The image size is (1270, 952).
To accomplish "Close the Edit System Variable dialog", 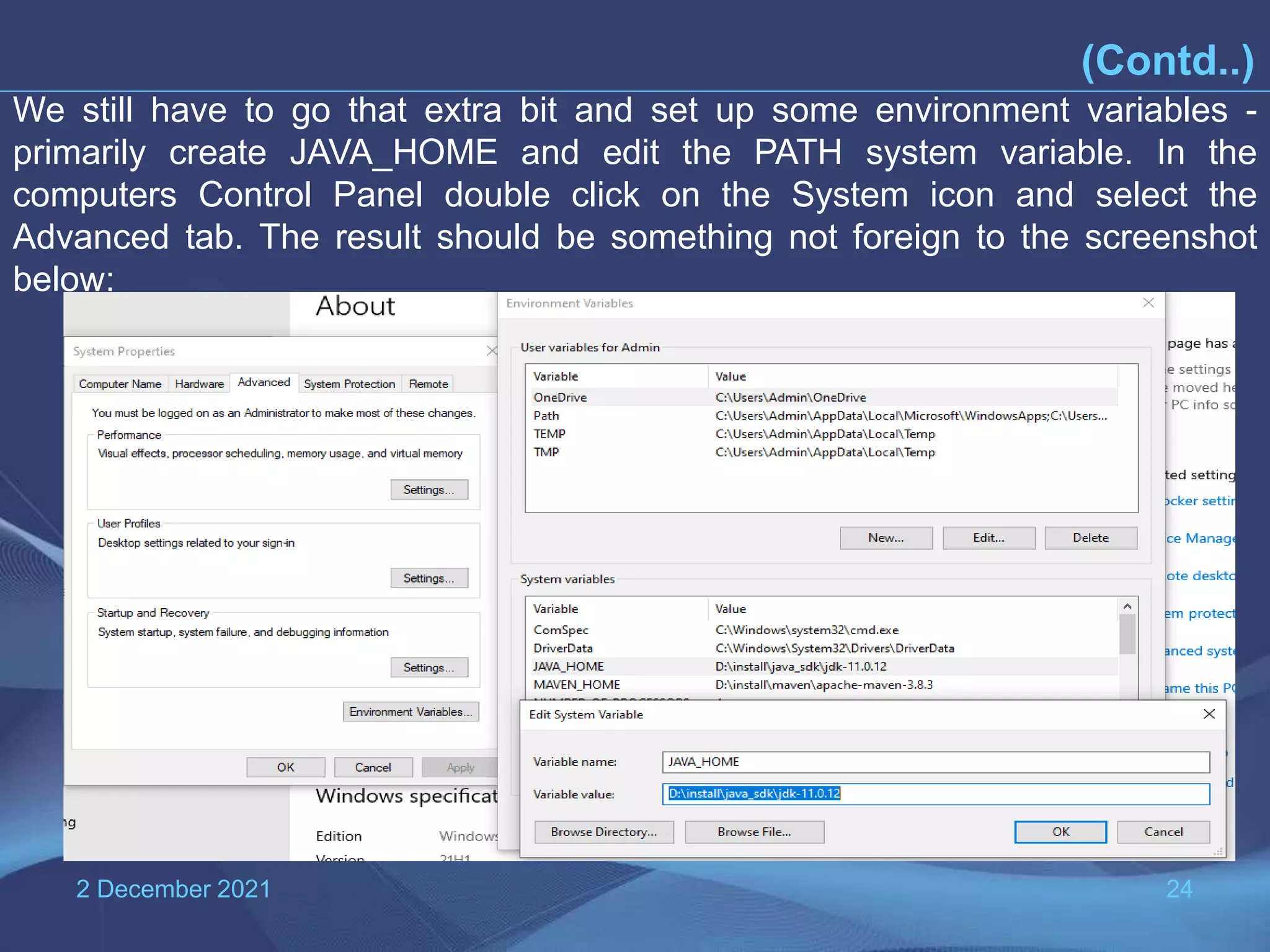I will (x=1209, y=714).
